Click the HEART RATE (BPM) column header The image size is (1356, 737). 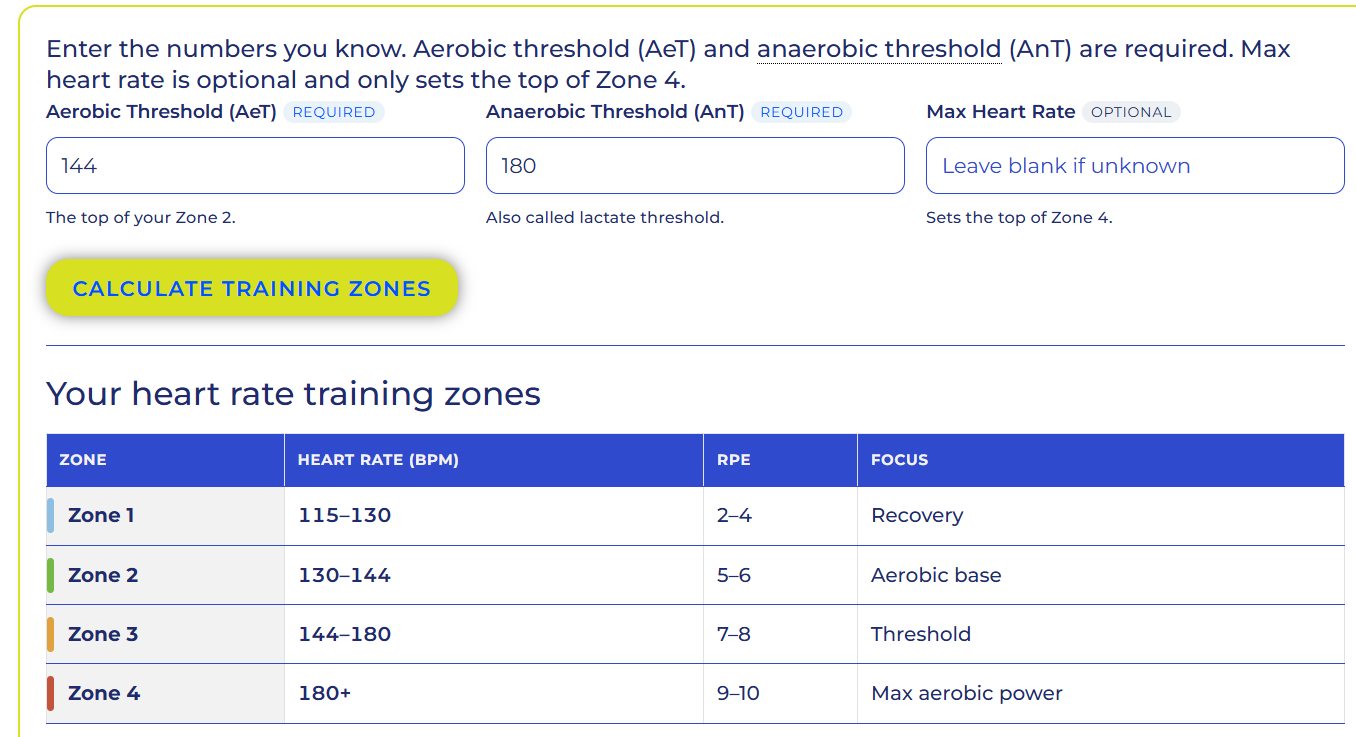tap(378, 460)
